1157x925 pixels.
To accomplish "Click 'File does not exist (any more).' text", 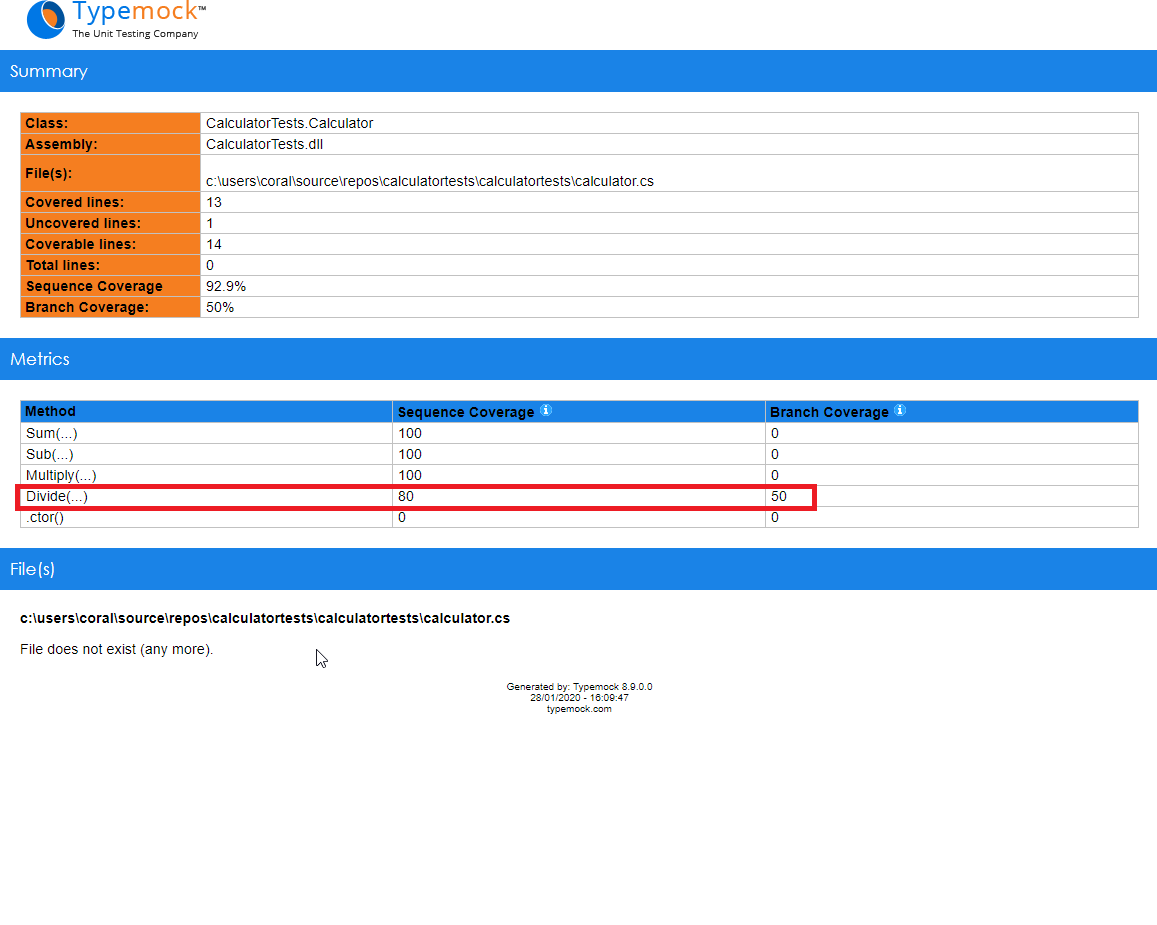I will tap(117, 650).
